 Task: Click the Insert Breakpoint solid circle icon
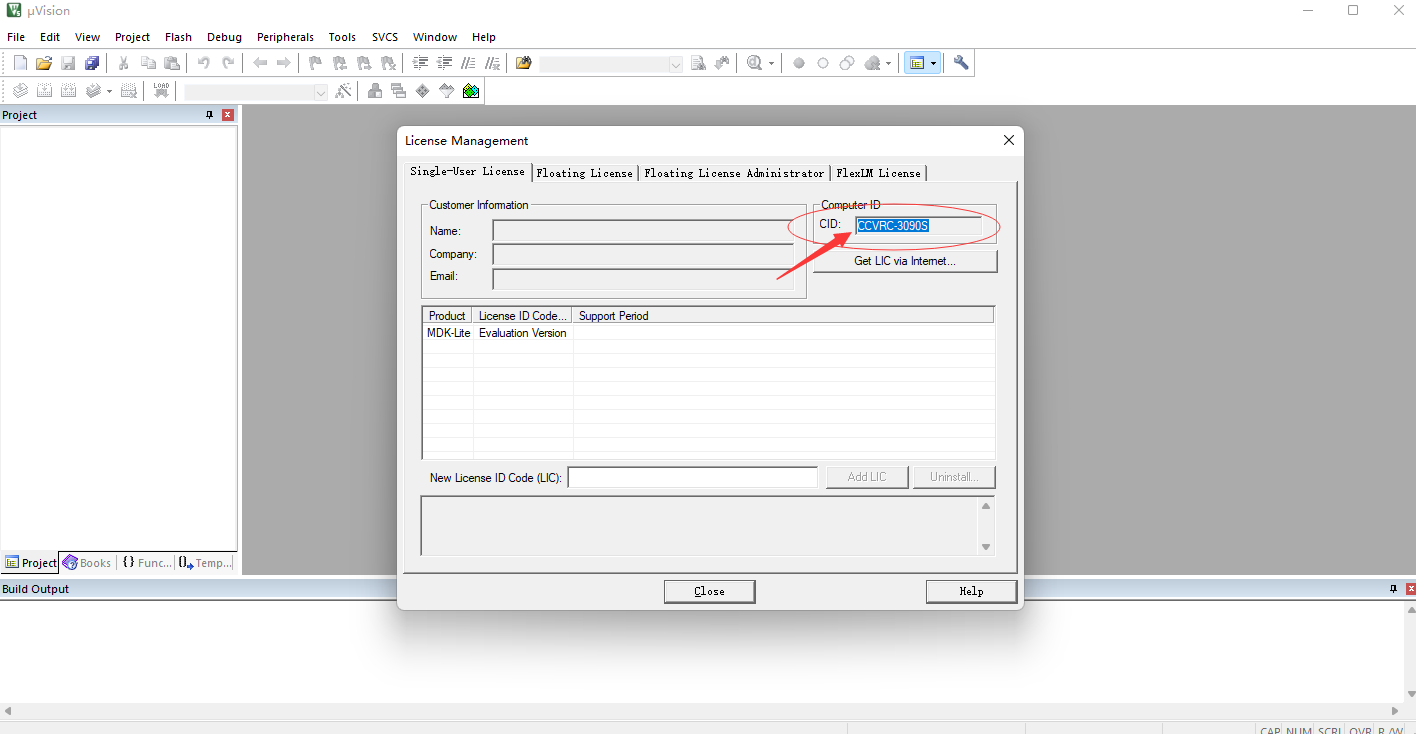pos(799,63)
